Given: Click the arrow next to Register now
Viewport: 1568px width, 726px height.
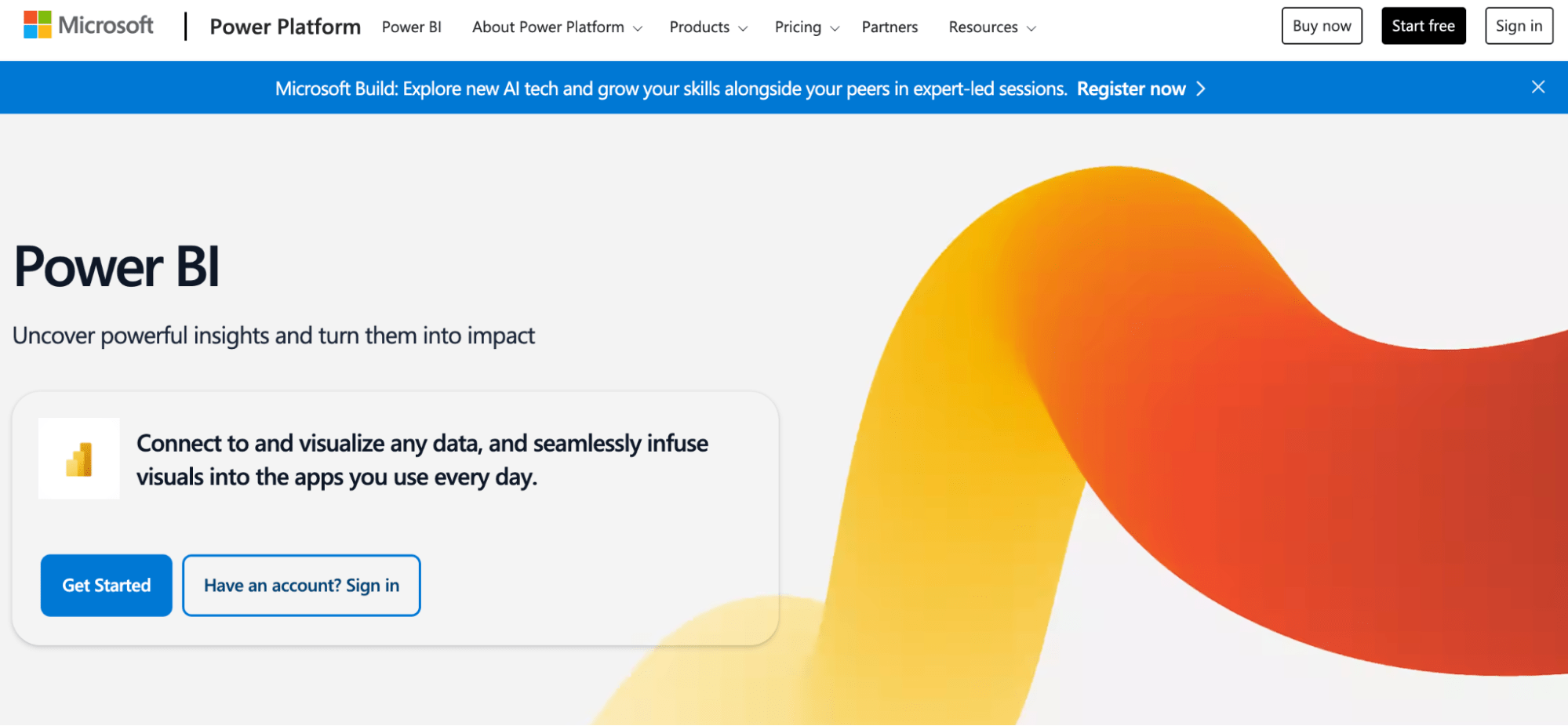Looking at the screenshot, I should (x=1200, y=89).
